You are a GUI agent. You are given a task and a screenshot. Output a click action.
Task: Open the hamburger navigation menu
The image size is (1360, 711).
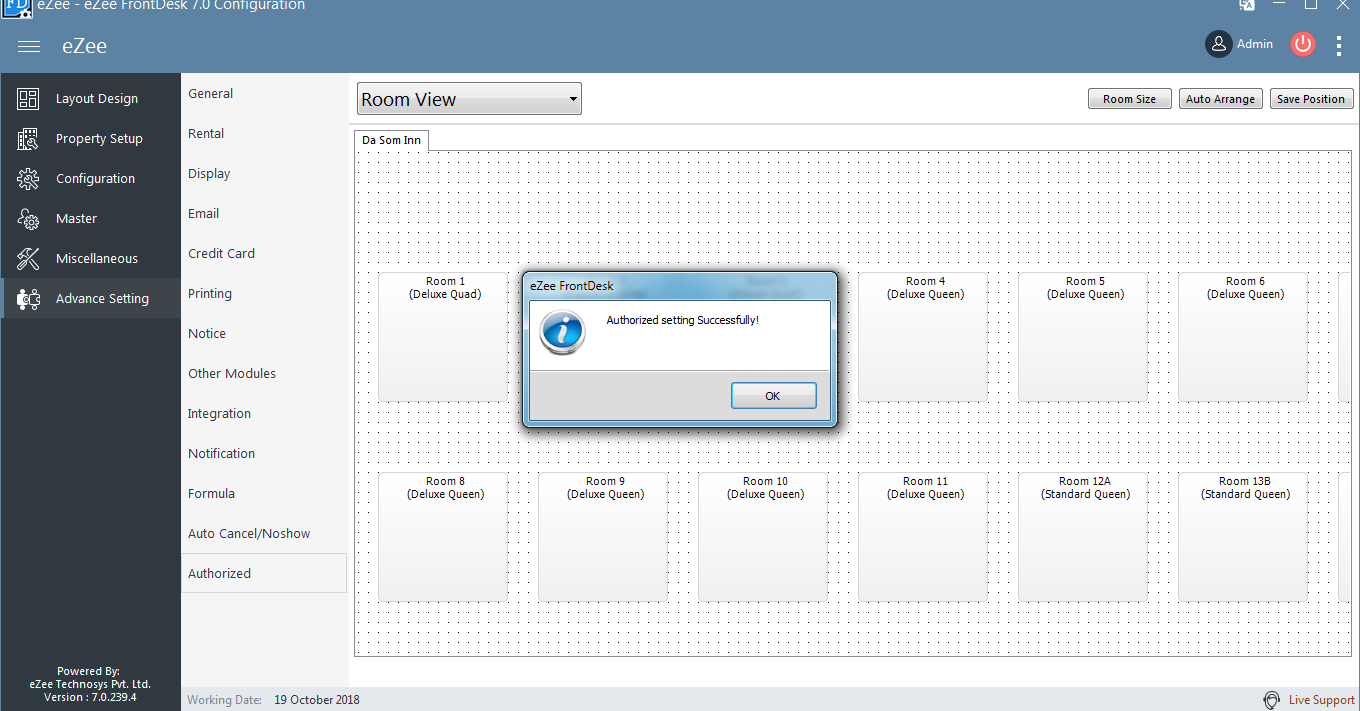point(29,46)
